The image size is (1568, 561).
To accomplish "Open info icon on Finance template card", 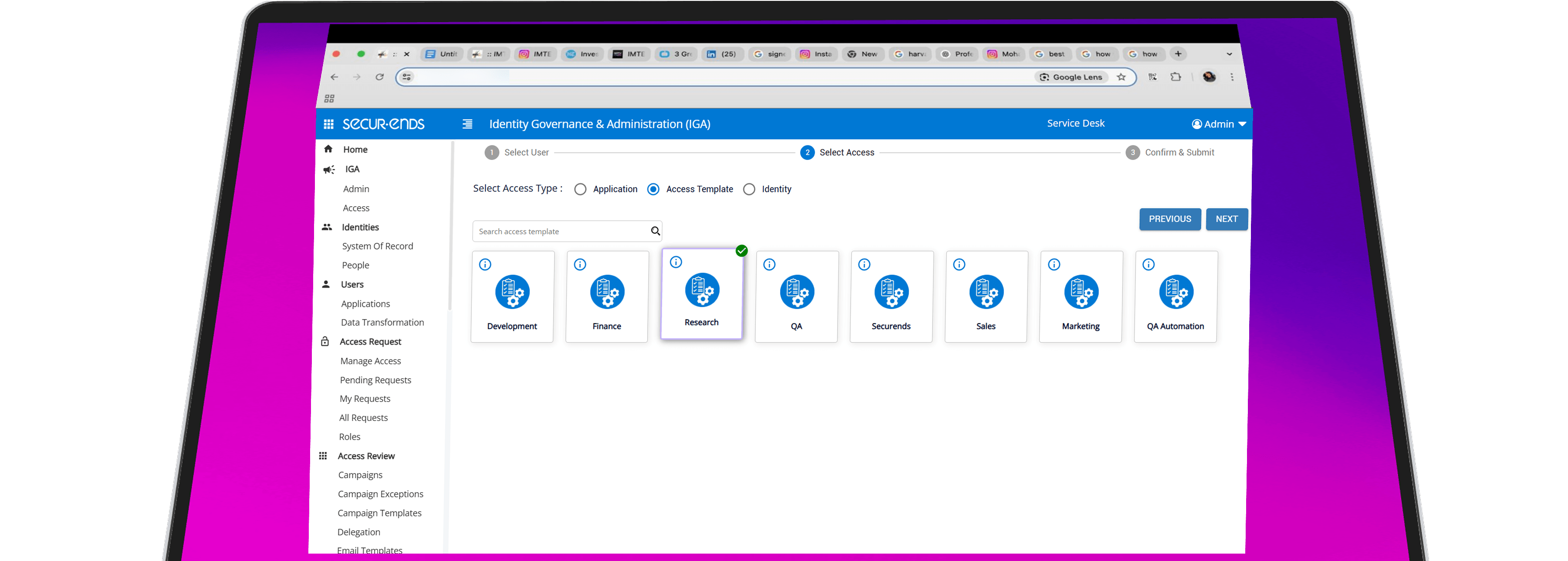I will (x=580, y=265).
